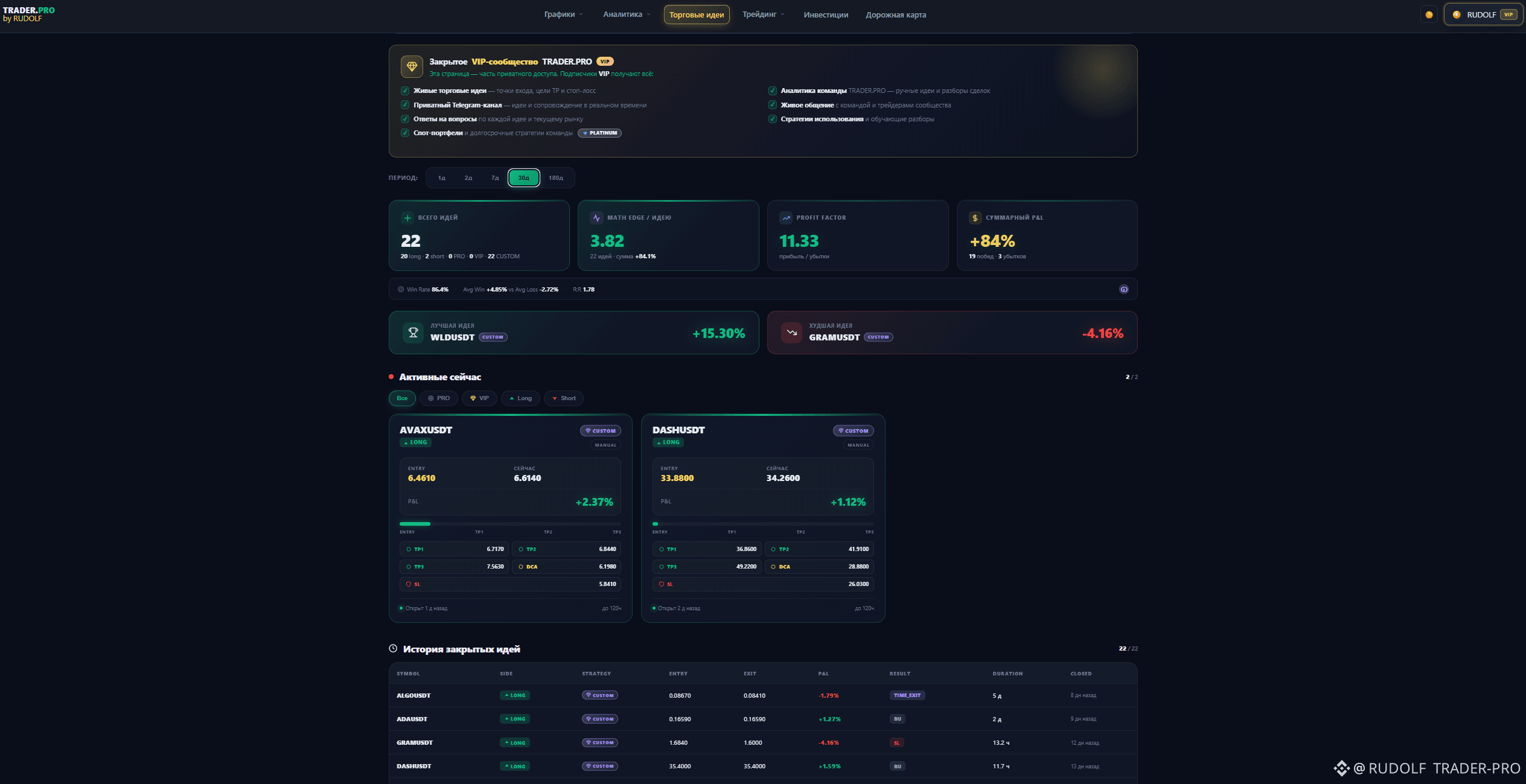The width and height of the screenshot is (1526, 784).
Task: Click the coin avatar beside RUDOLF
Action: (1457, 14)
